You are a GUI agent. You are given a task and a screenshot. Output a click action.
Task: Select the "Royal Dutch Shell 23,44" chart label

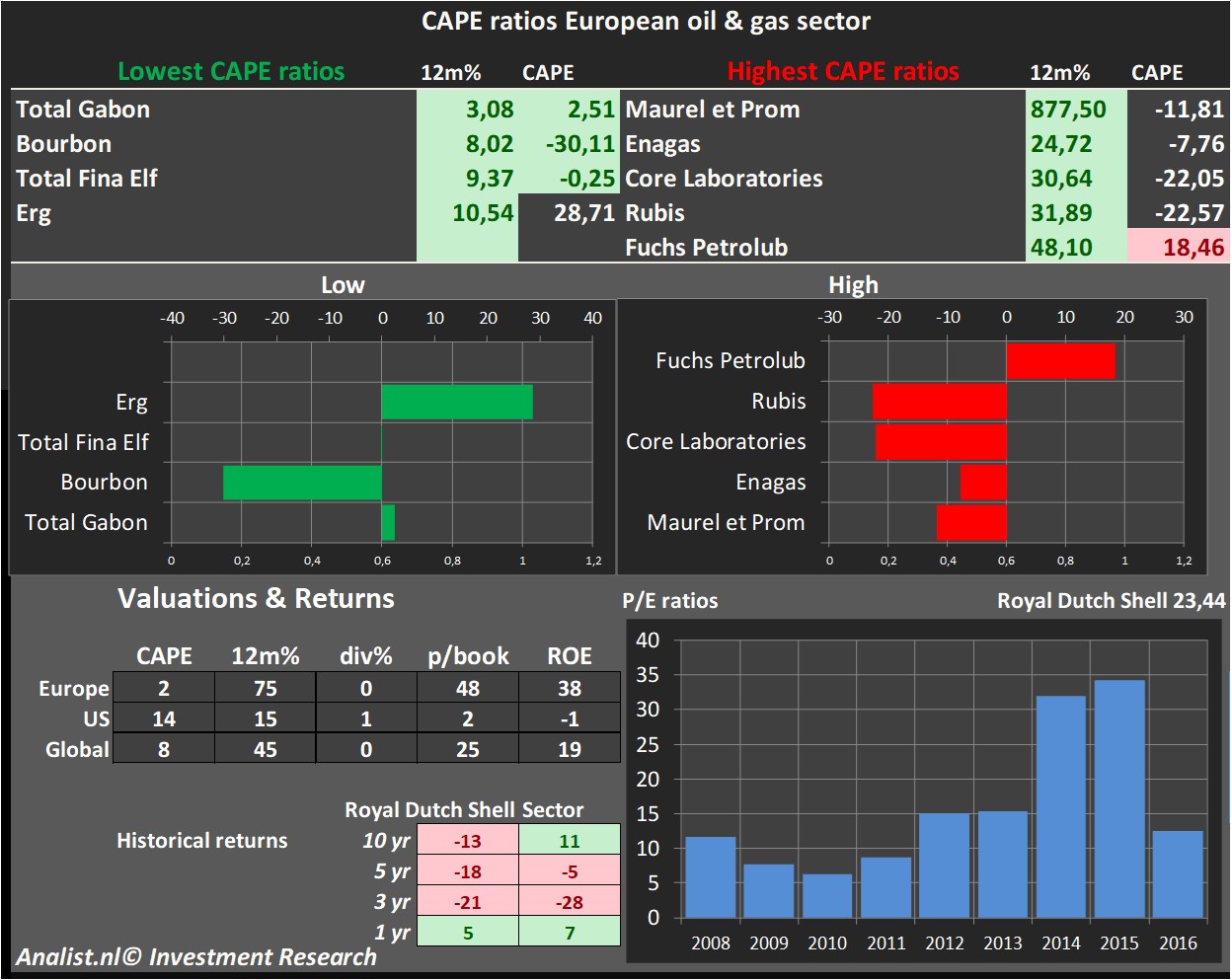(x=1112, y=601)
